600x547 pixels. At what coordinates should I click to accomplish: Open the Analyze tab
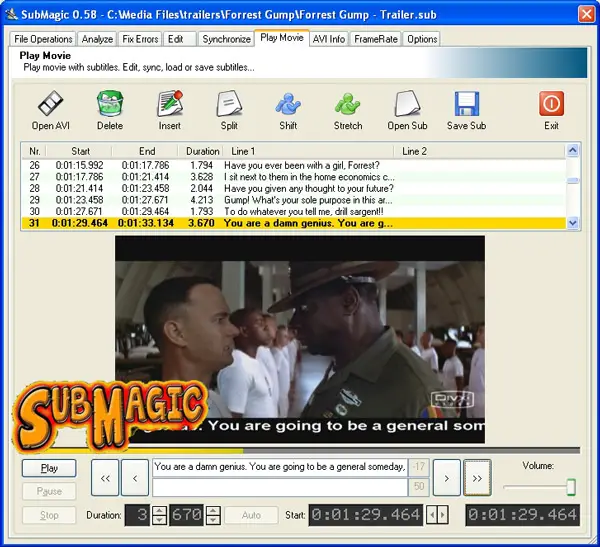click(97, 39)
